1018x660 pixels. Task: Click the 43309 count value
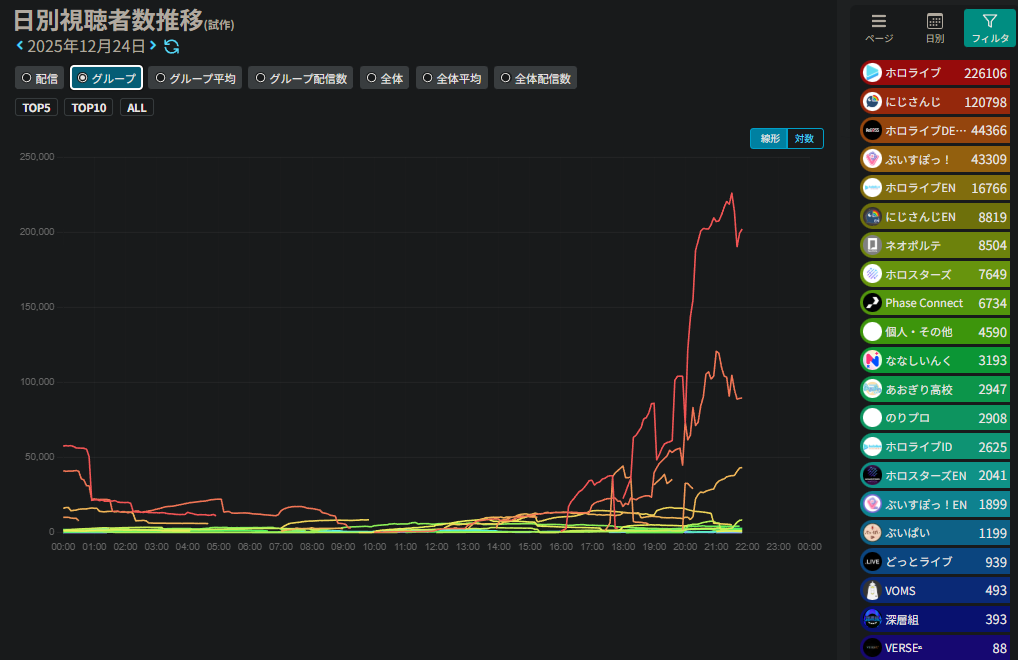[989, 160]
